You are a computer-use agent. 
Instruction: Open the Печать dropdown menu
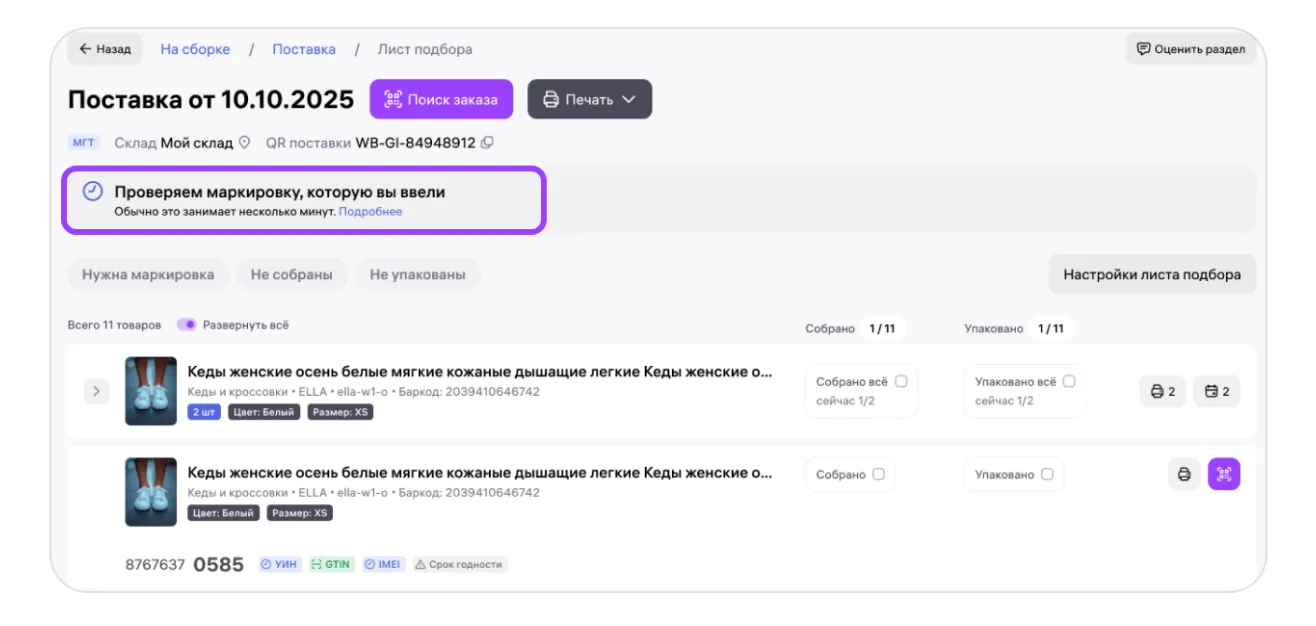[589, 100]
